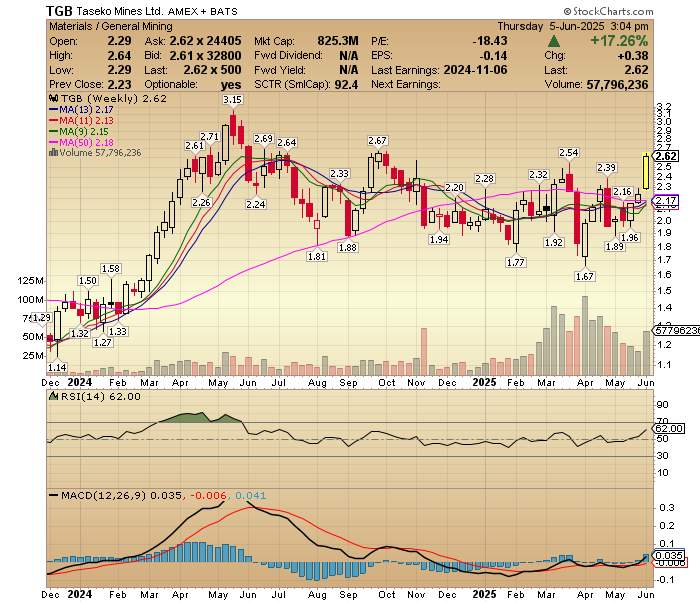The width and height of the screenshot is (700, 603).
Task: Click the 3.15 peak price annotation
Action: coord(233,100)
